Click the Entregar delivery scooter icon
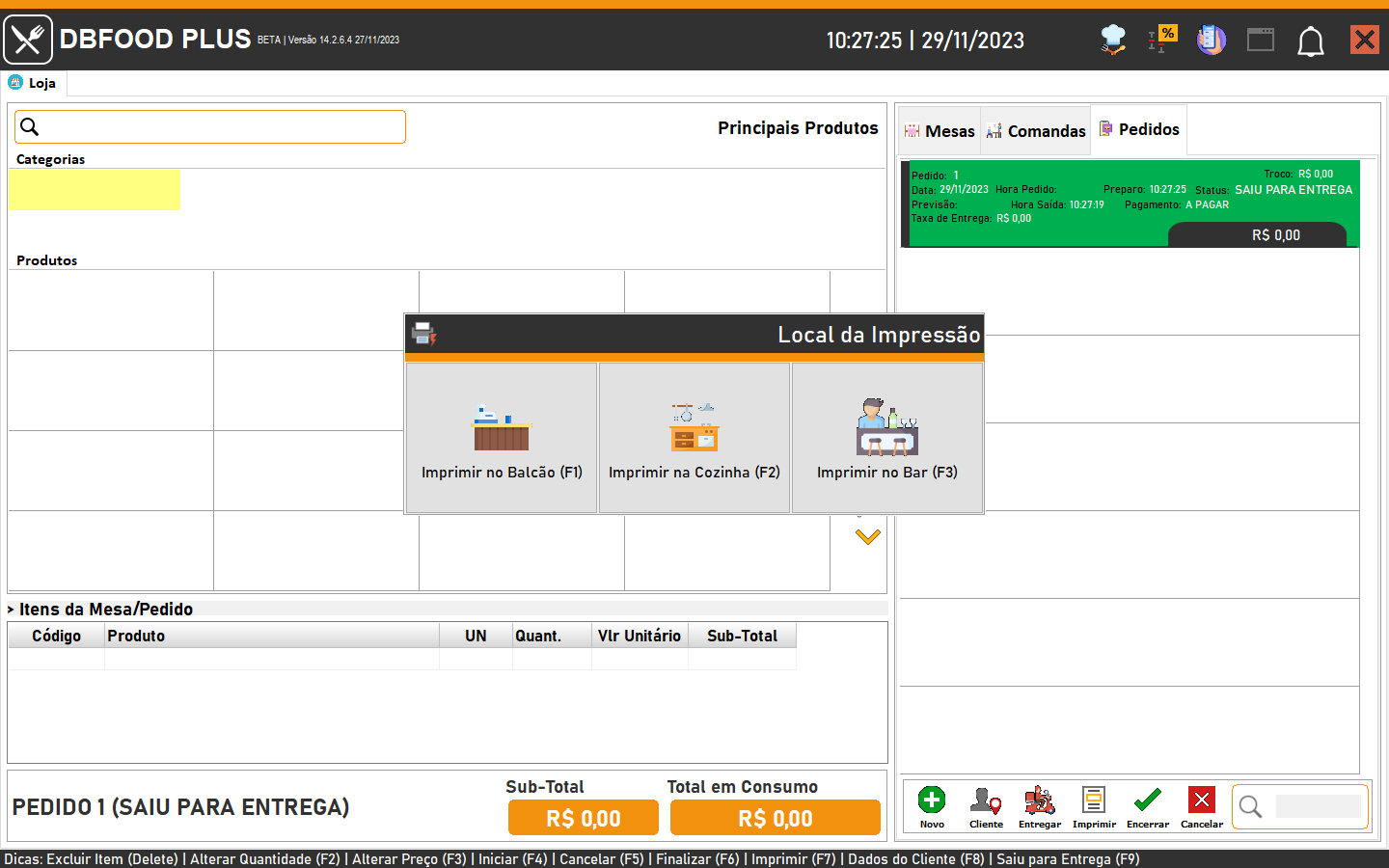This screenshot has width=1389, height=868. (1040, 806)
